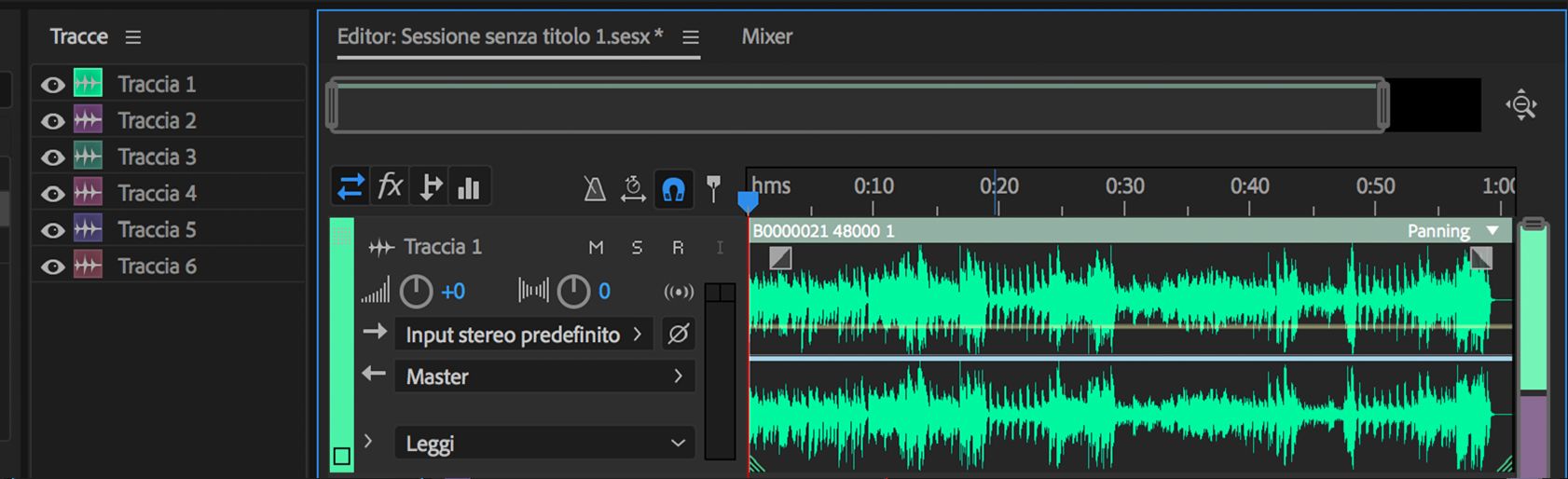The height and width of the screenshot is (479, 1568).
Task: Click the fade-in handle on clip
Action: click(x=781, y=258)
